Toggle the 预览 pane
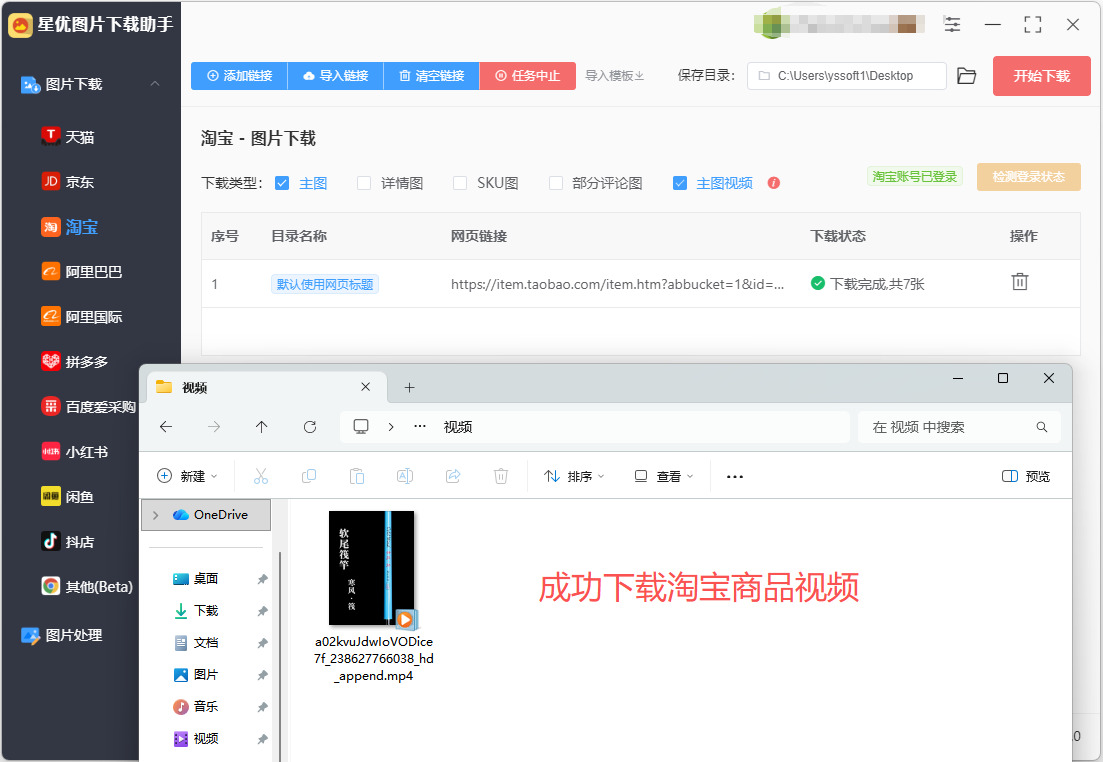 click(x=1026, y=476)
